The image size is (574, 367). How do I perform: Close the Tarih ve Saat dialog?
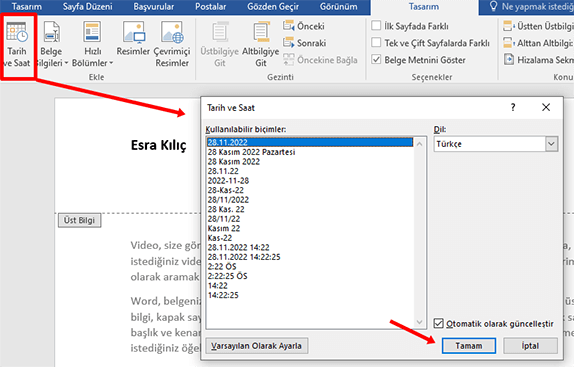tap(546, 108)
